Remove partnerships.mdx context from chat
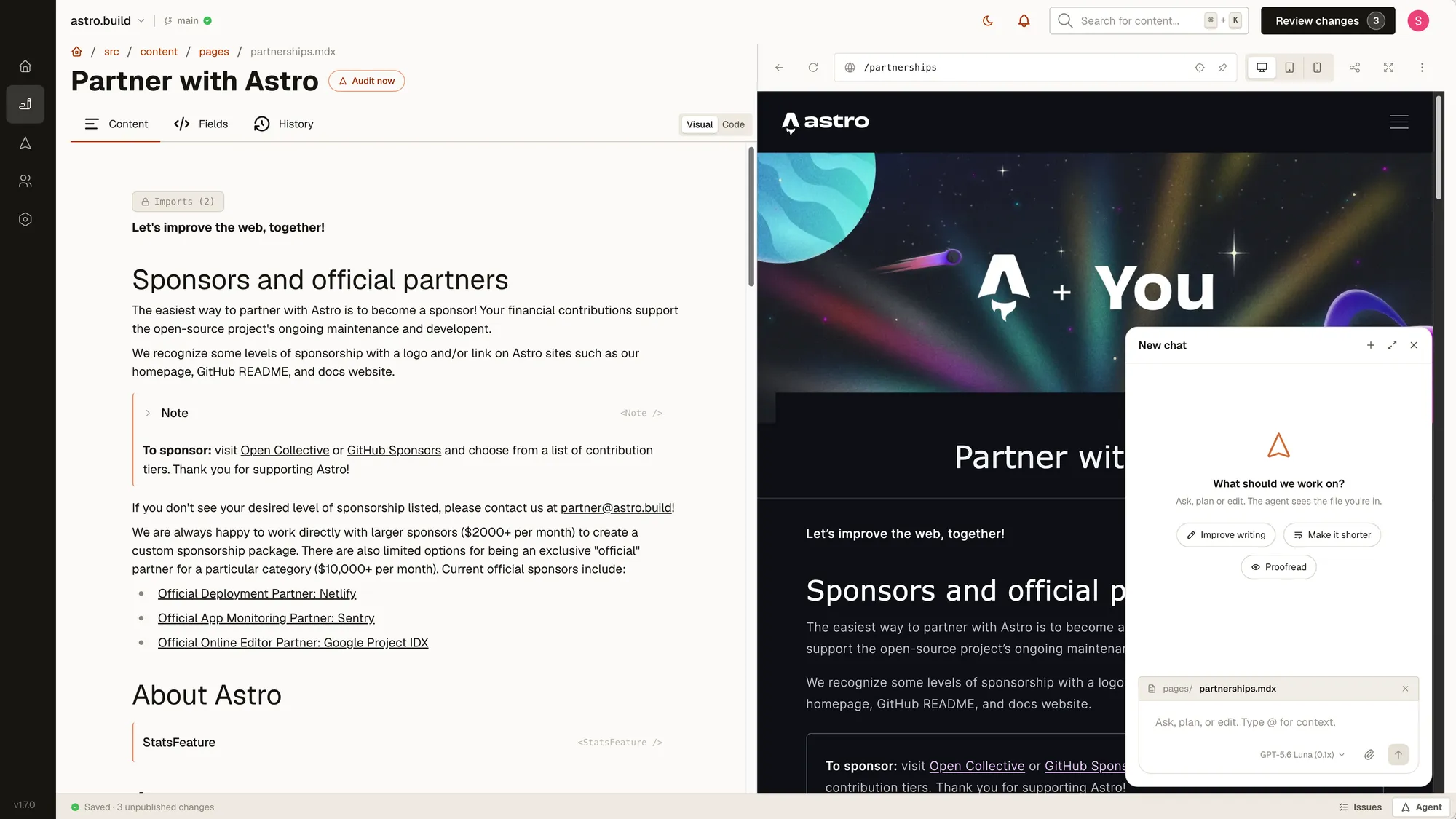1456x819 pixels. (x=1405, y=689)
